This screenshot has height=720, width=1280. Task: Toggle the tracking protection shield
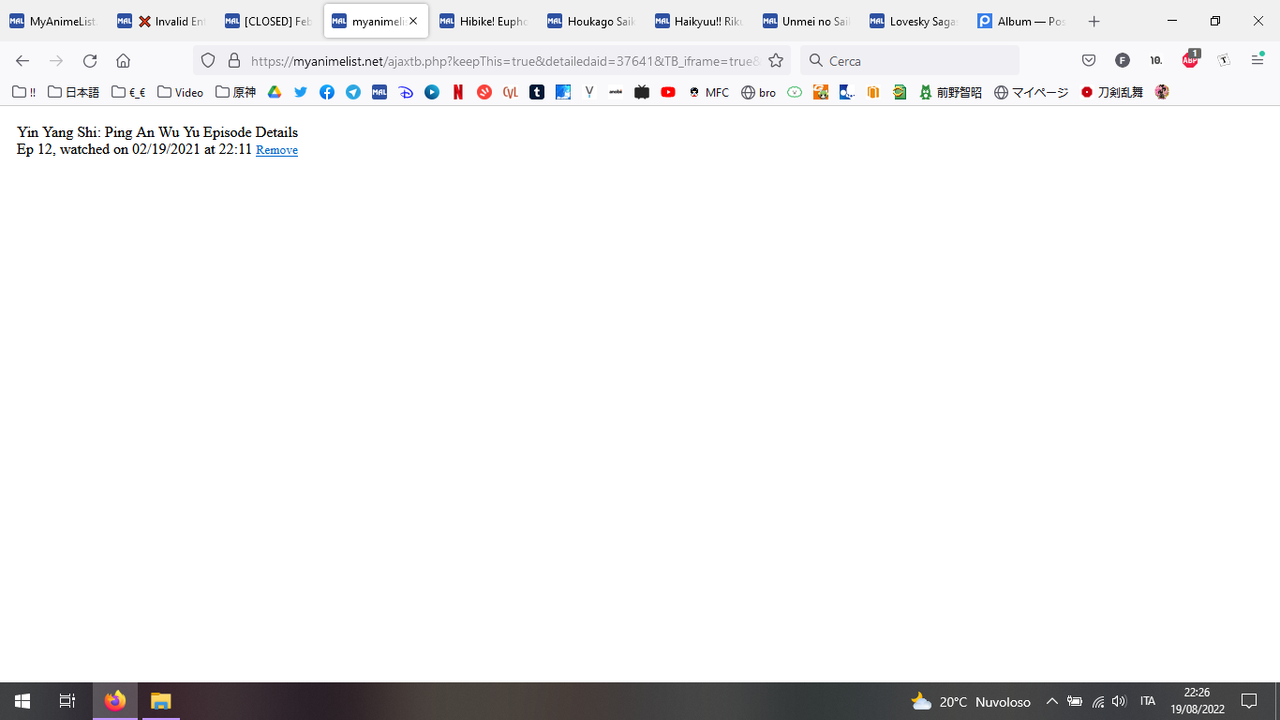click(207, 60)
